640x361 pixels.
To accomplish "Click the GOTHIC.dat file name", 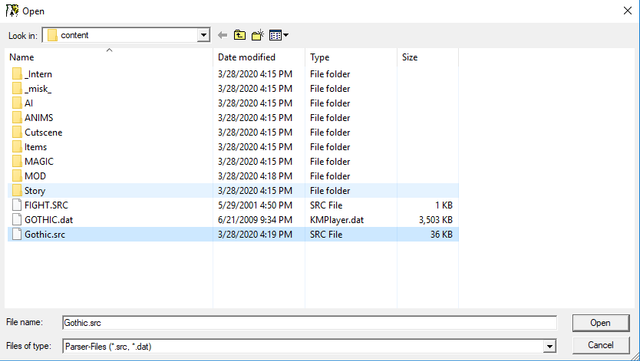I will [49, 220].
